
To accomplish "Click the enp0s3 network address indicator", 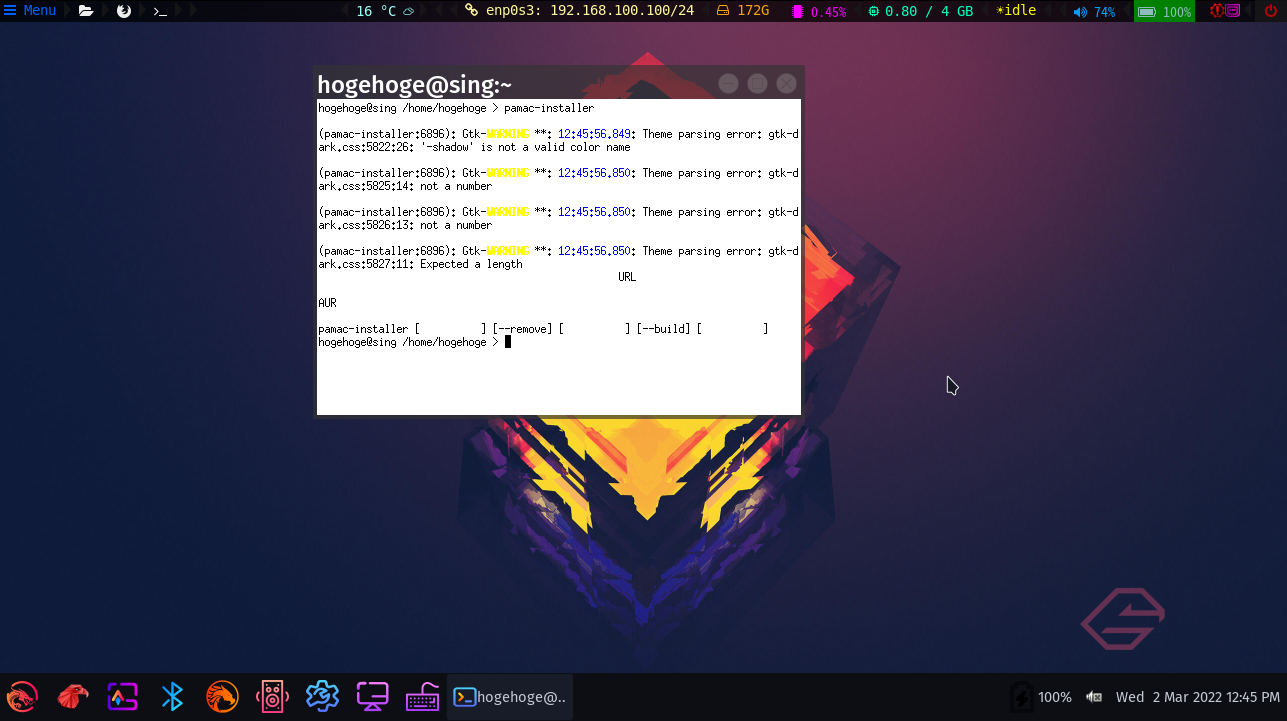I will coord(579,11).
